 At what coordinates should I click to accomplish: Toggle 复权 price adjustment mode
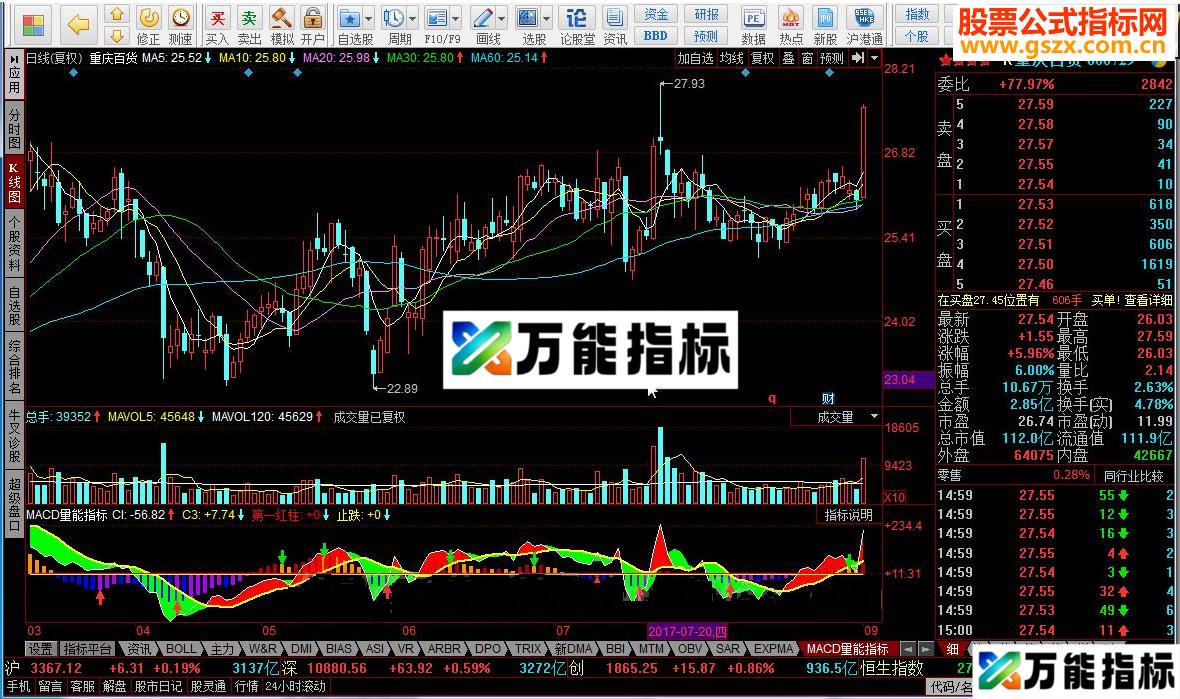click(761, 58)
